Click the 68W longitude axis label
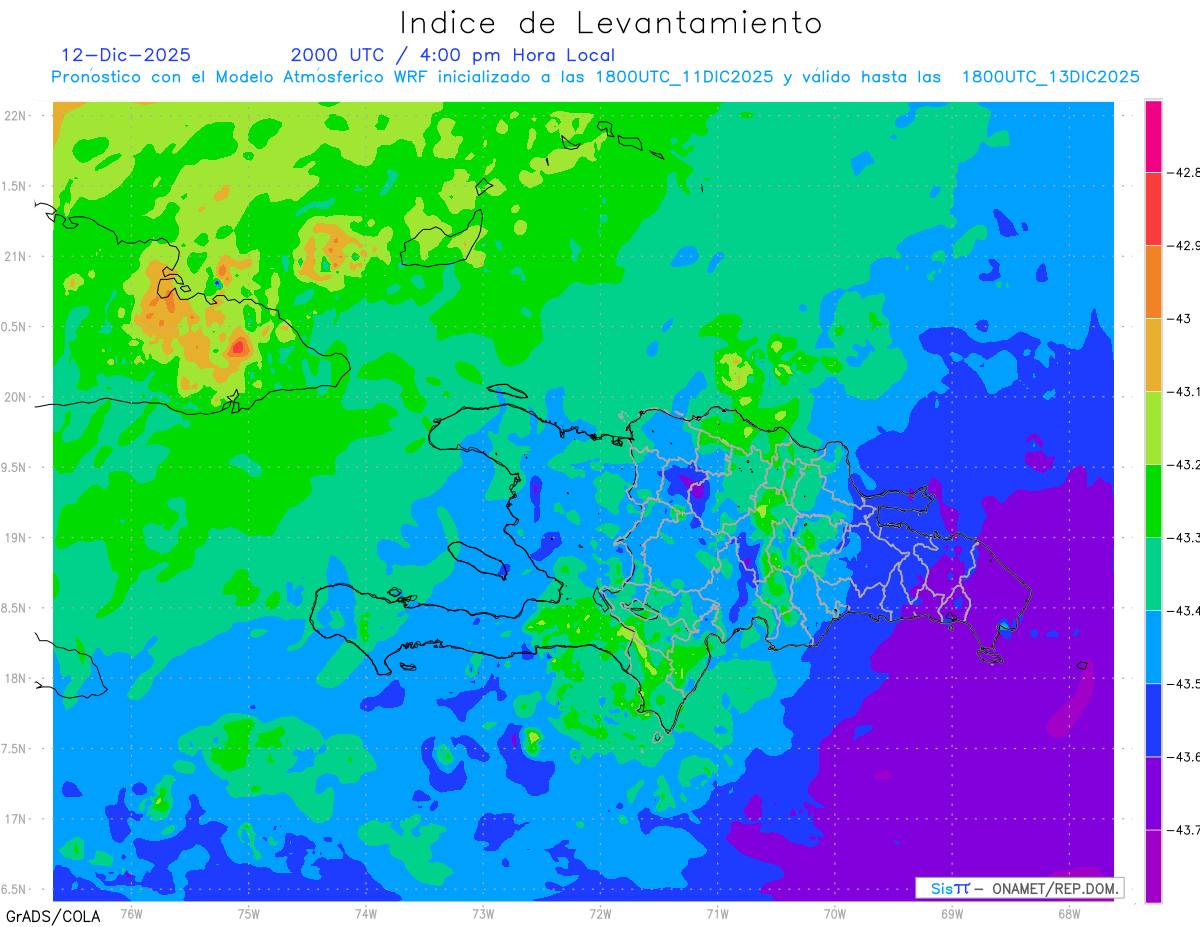Screen dimensions: 1200x927 [x=1069, y=914]
